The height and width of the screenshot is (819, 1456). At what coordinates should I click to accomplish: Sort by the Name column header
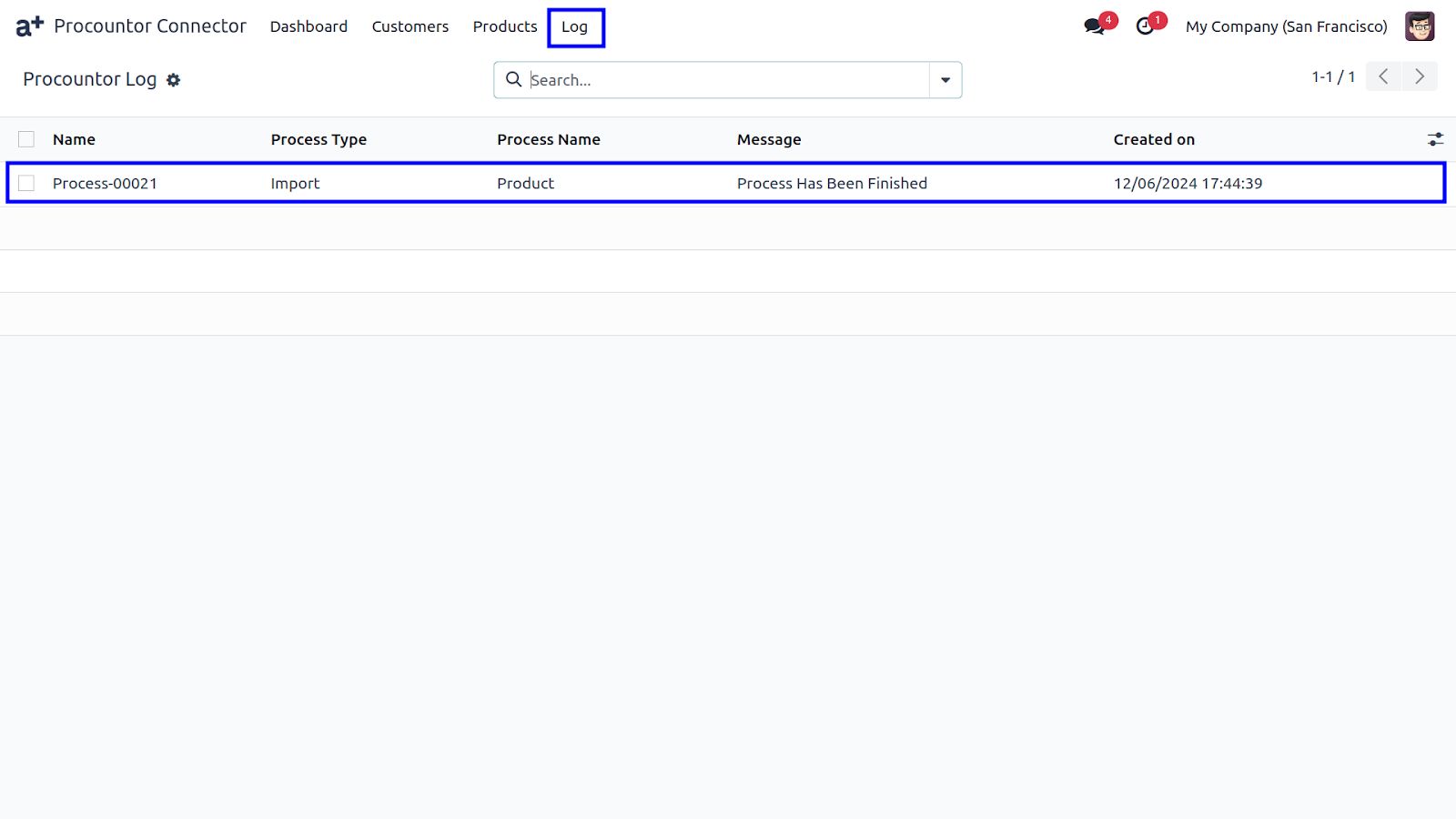click(x=74, y=139)
